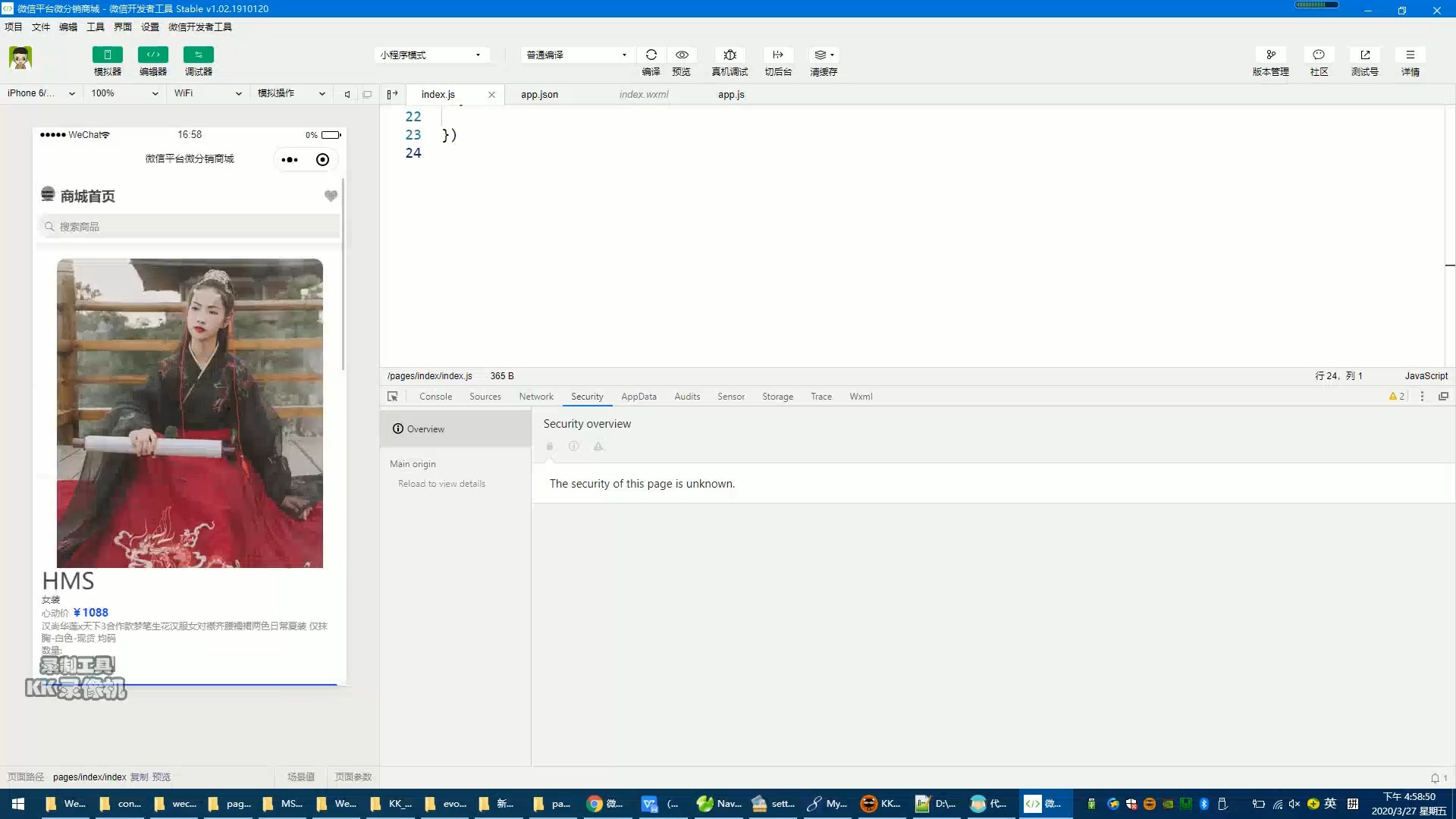This screenshot has height=819, width=1456.
Task: Click the compile refresh icon
Action: (651, 55)
